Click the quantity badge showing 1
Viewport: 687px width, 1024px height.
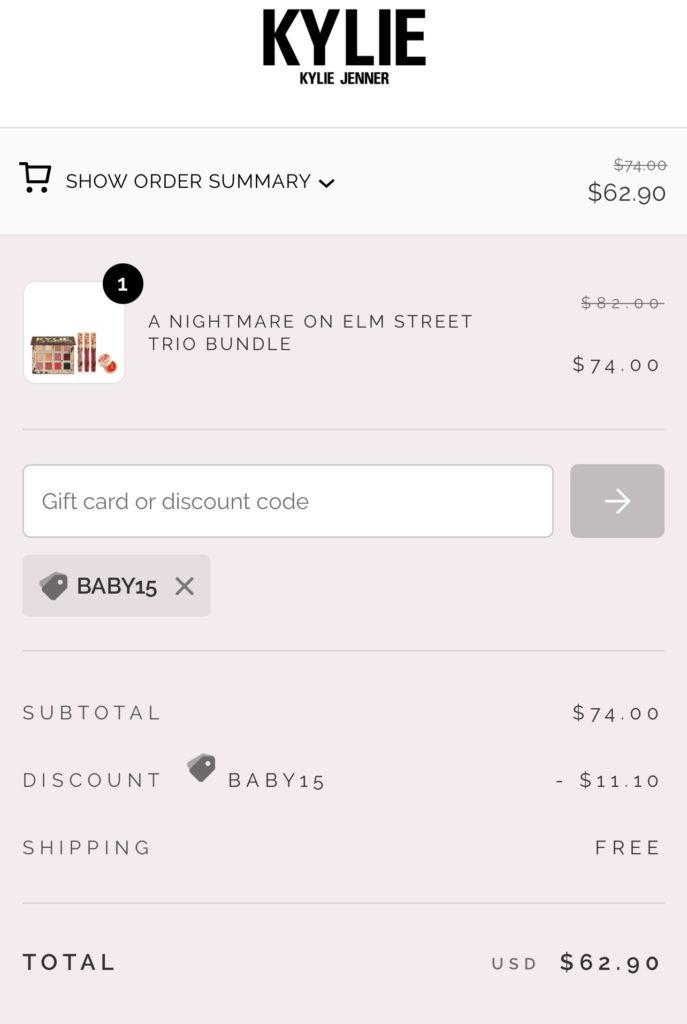coord(123,285)
